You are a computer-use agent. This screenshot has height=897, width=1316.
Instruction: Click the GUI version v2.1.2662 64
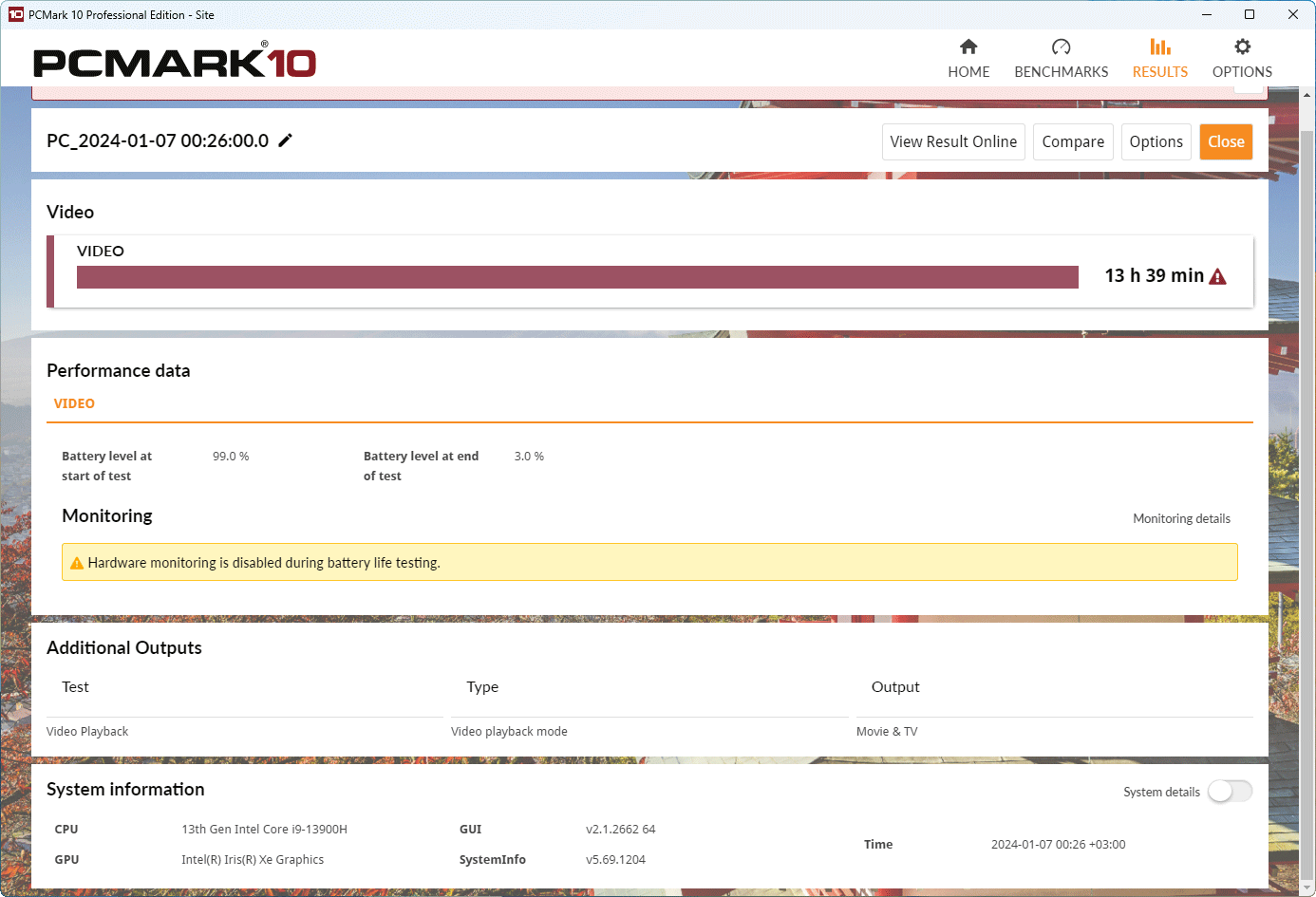[621, 830]
